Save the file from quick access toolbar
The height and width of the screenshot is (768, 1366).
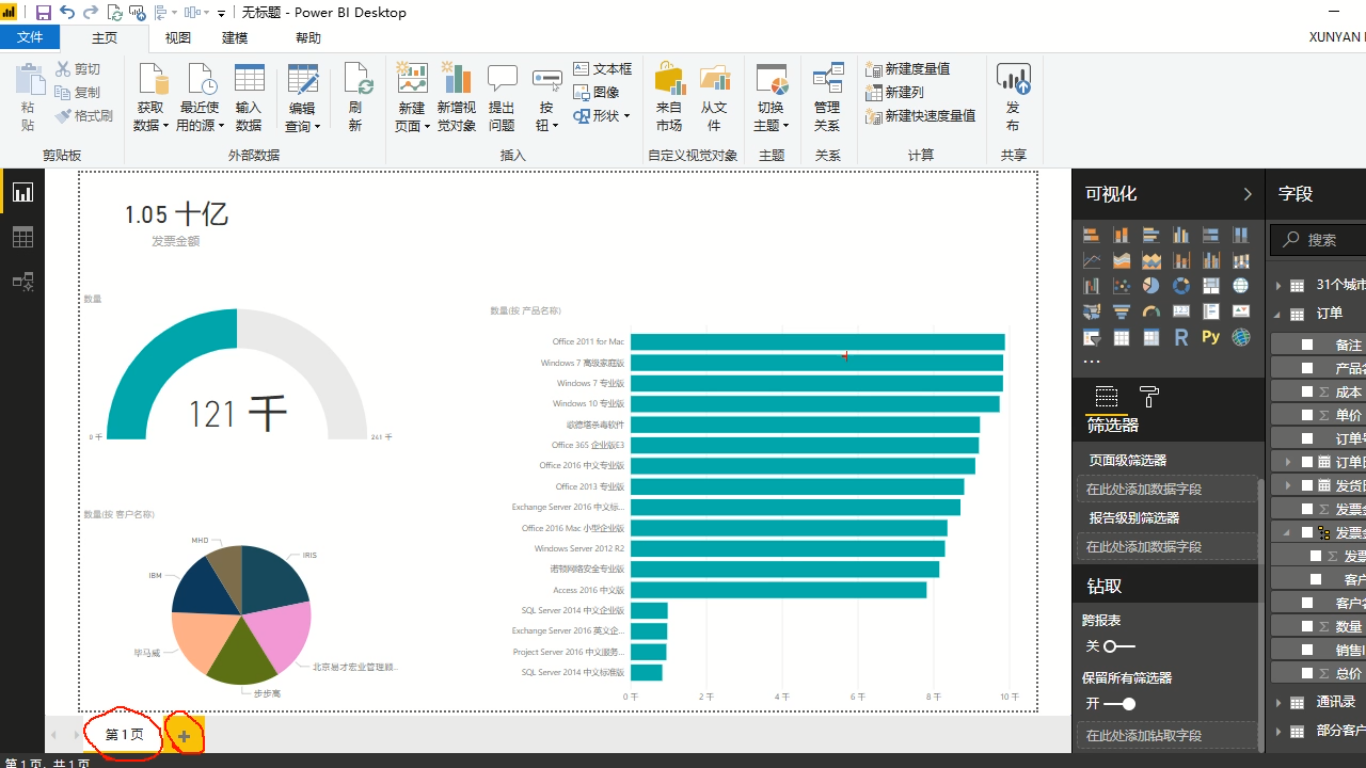pos(43,13)
